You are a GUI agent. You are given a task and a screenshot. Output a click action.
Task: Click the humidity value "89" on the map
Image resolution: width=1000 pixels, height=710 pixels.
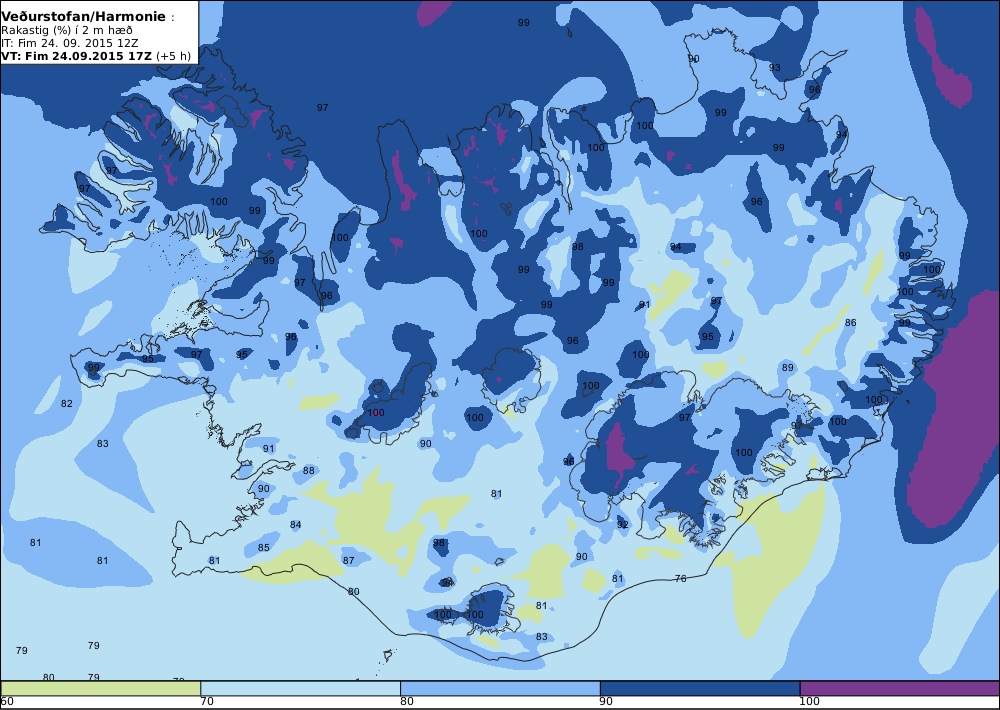click(788, 367)
